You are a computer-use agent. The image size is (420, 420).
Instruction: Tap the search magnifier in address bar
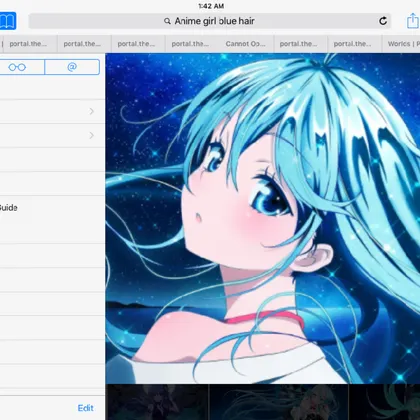click(x=167, y=21)
